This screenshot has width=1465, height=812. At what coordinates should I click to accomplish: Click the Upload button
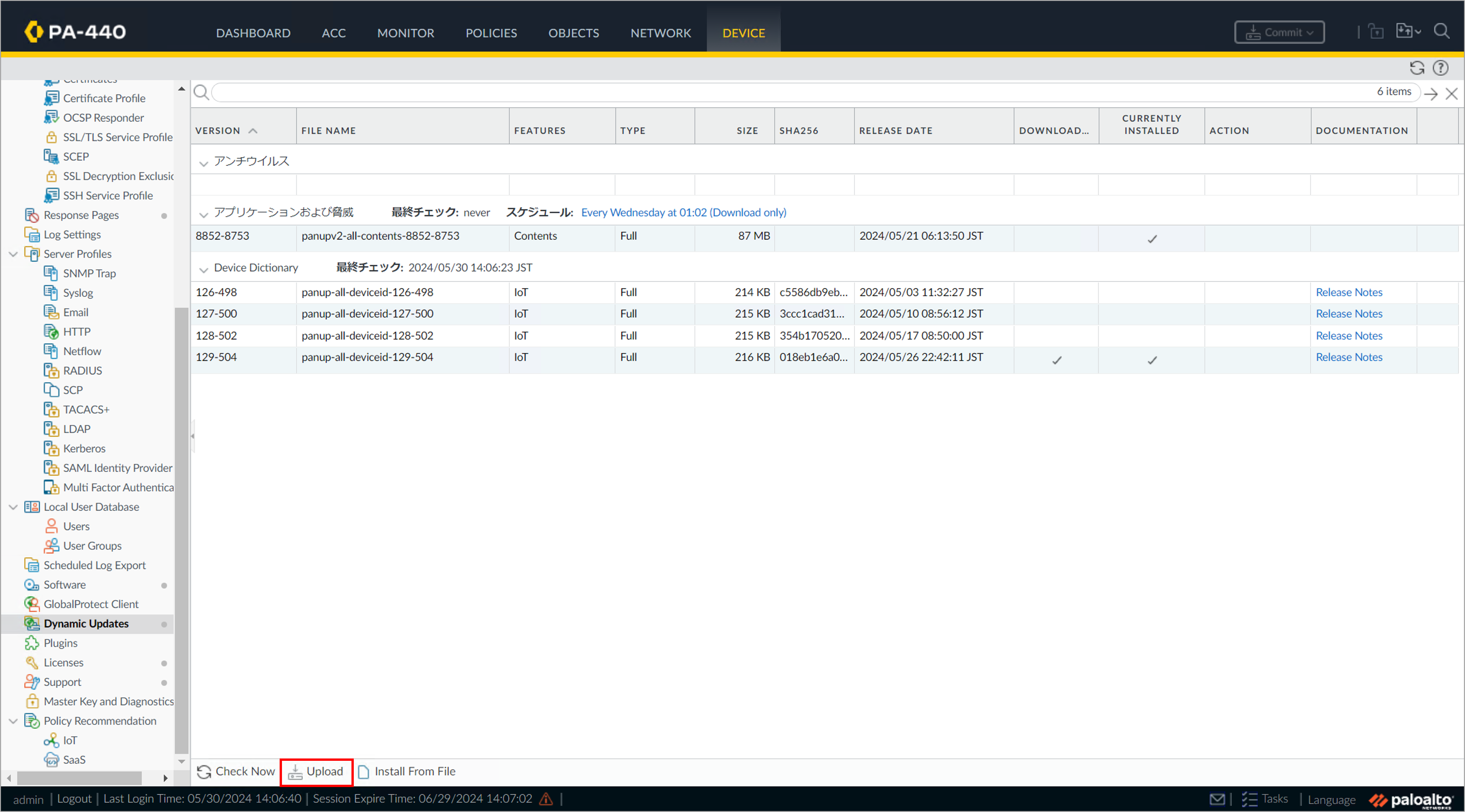[x=316, y=772]
